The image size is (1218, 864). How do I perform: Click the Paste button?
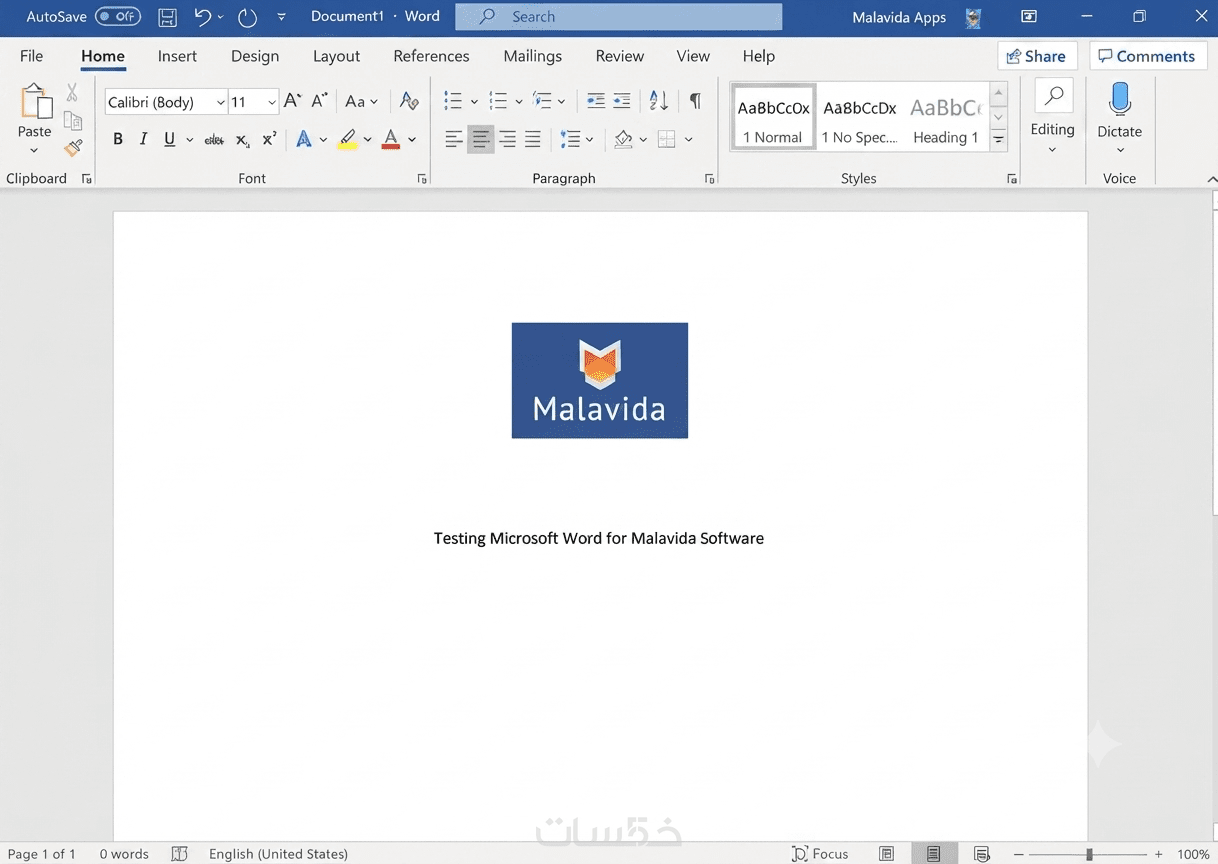point(35,111)
